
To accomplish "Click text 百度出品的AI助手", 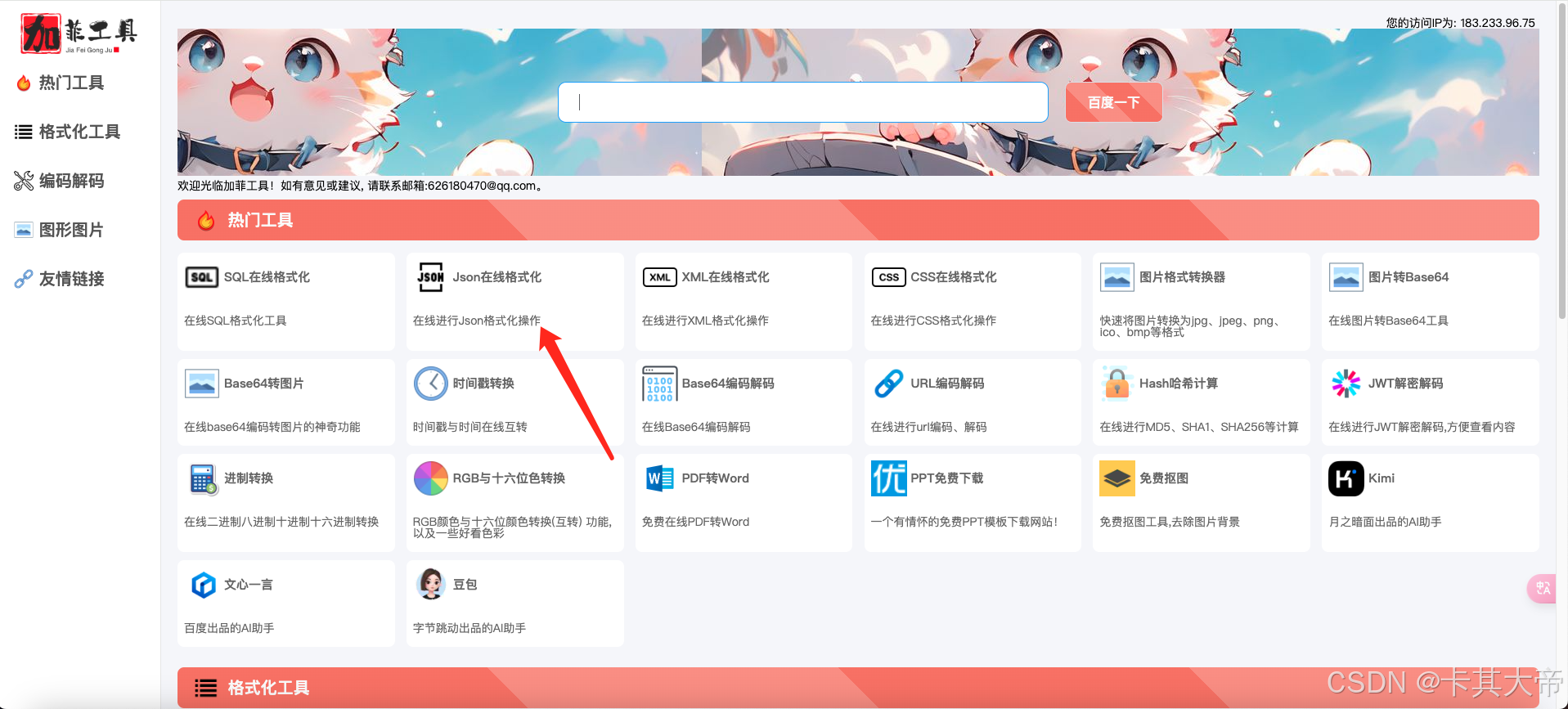I will [x=229, y=628].
